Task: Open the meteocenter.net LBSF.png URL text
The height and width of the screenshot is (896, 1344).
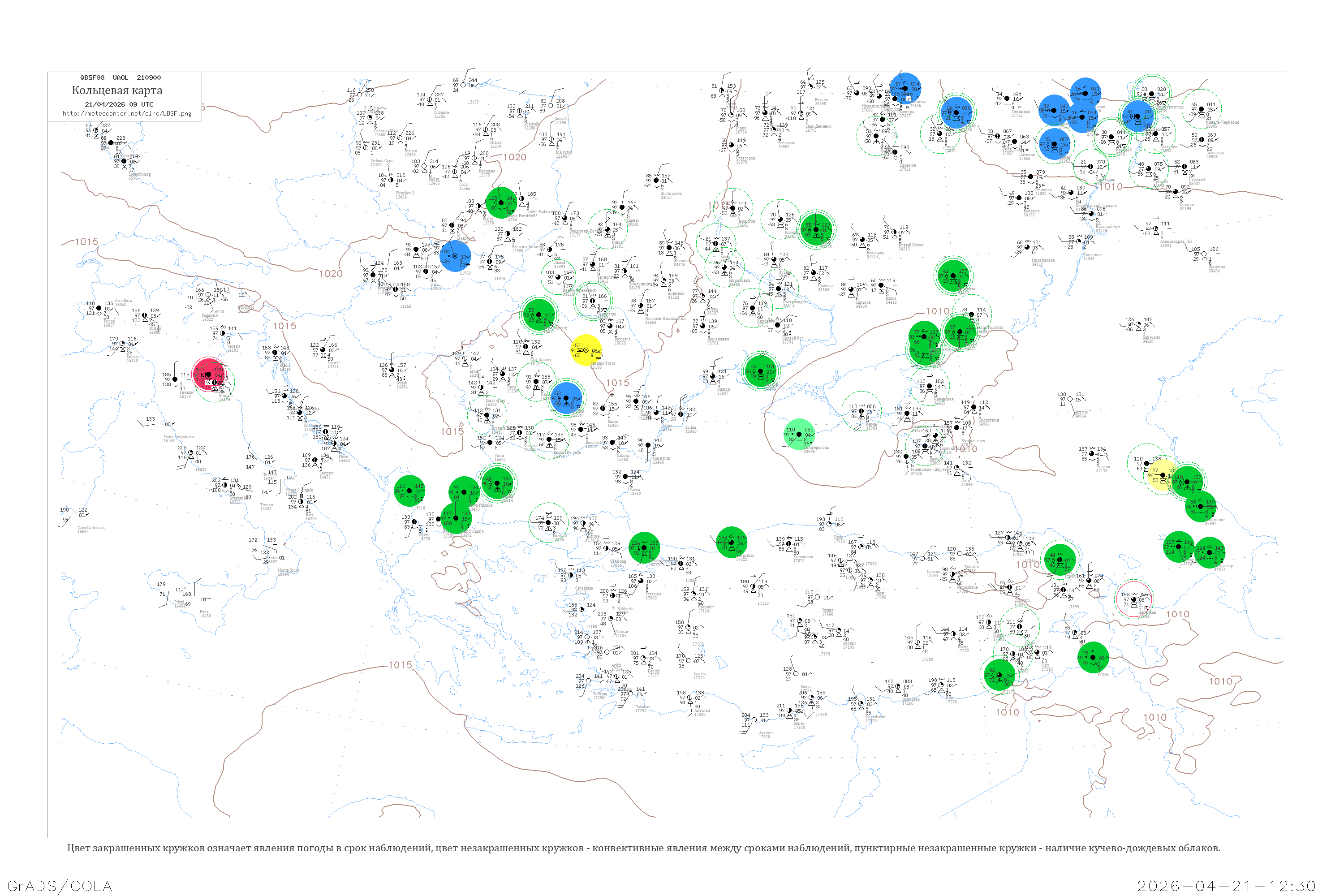Action: tap(127, 113)
